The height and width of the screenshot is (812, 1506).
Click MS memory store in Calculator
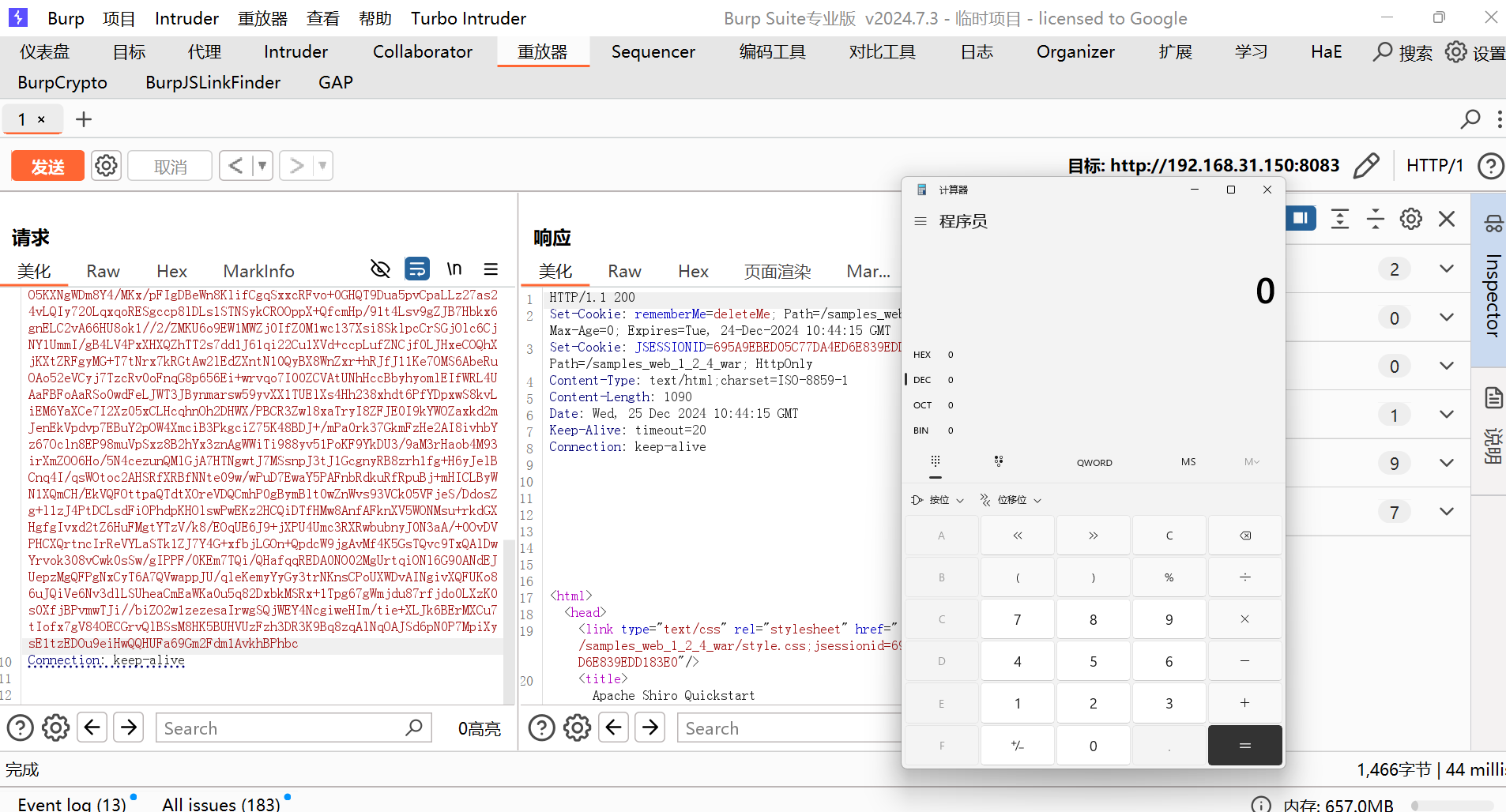click(x=1188, y=462)
